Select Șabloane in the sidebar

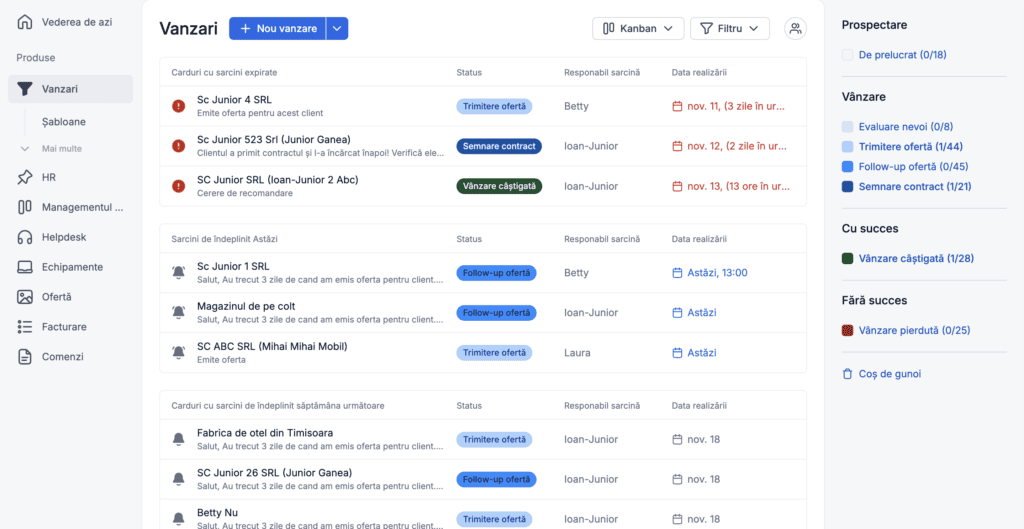[64, 122]
